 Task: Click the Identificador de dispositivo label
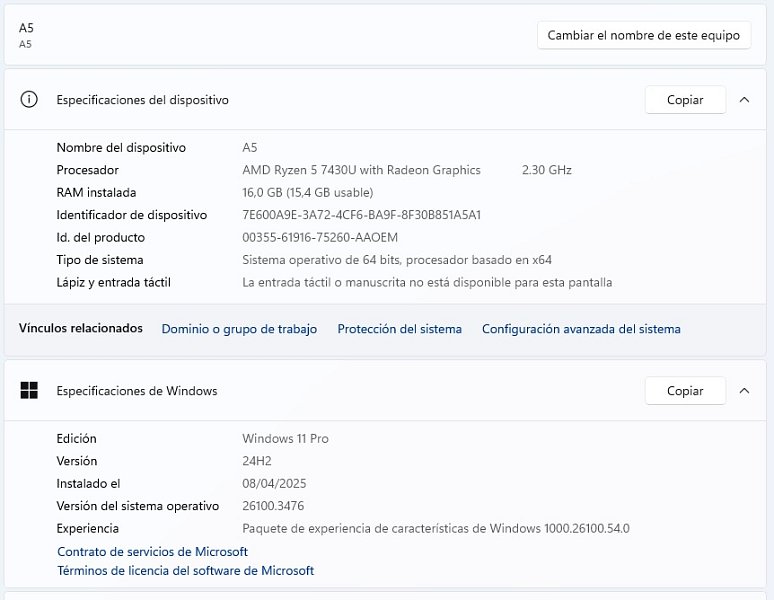pyautogui.click(x=132, y=215)
